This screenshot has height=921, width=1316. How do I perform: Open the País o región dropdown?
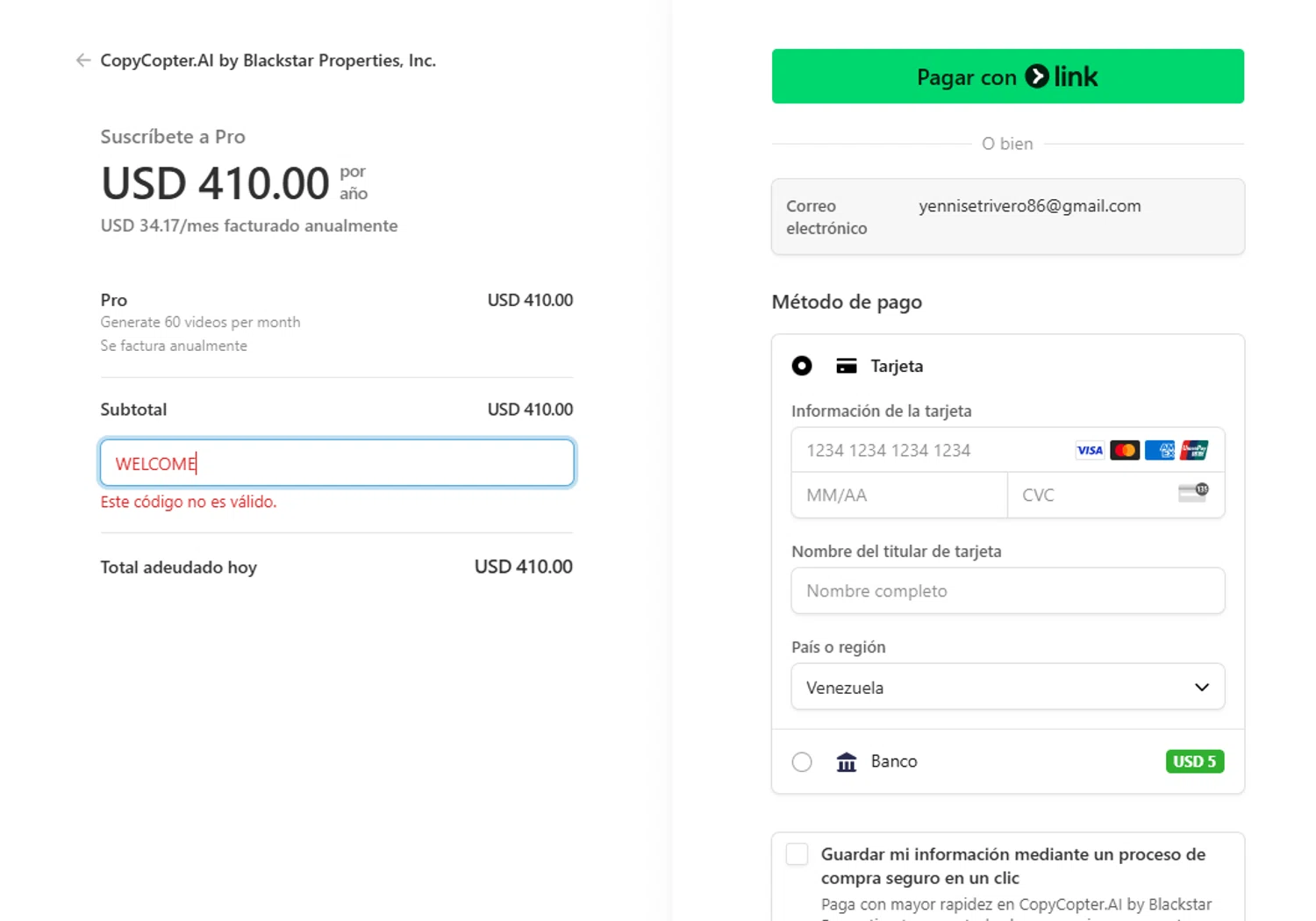(x=1008, y=687)
